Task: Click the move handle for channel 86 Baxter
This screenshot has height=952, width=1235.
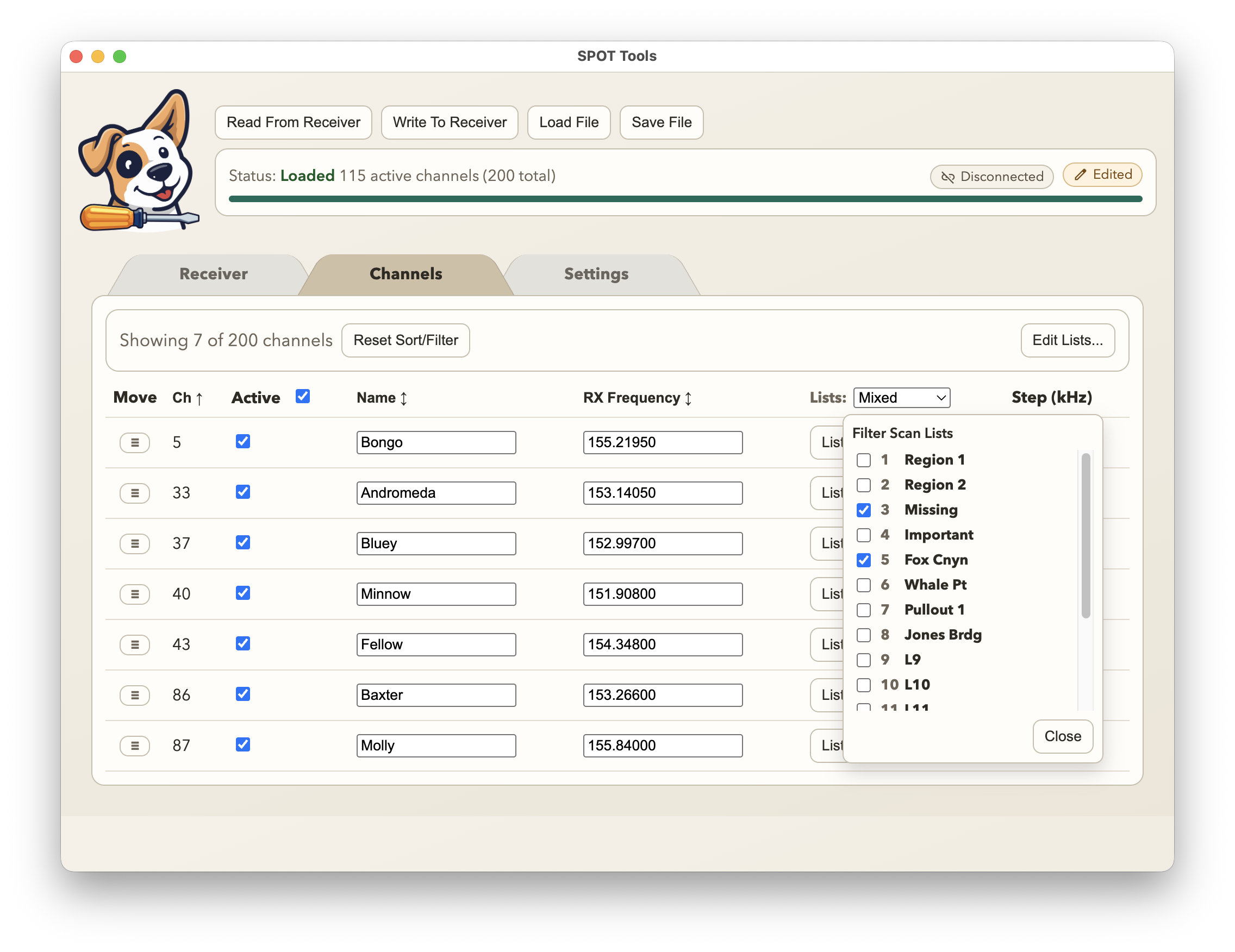Action: click(x=135, y=695)
